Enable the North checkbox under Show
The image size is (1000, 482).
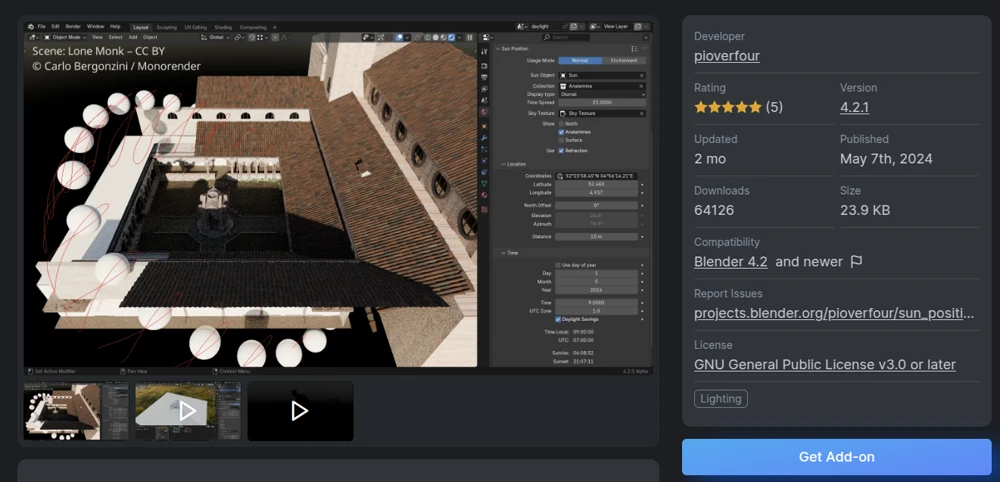(x=561, y=124)
